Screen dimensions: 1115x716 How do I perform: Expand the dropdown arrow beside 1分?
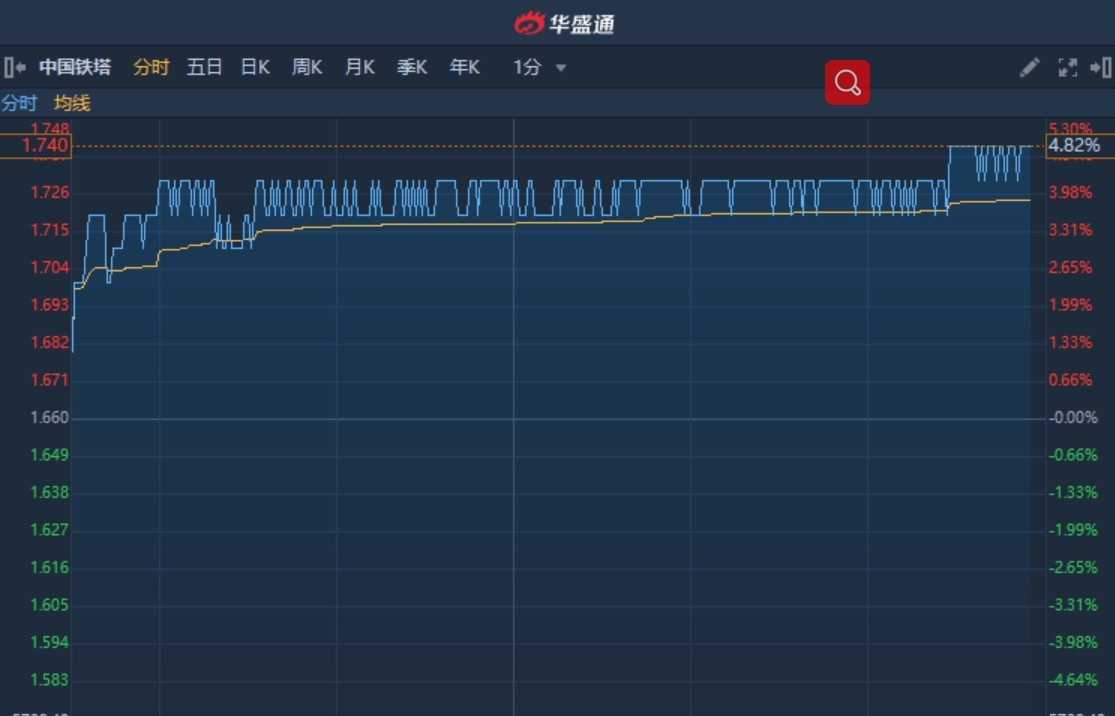pos(560,68)
